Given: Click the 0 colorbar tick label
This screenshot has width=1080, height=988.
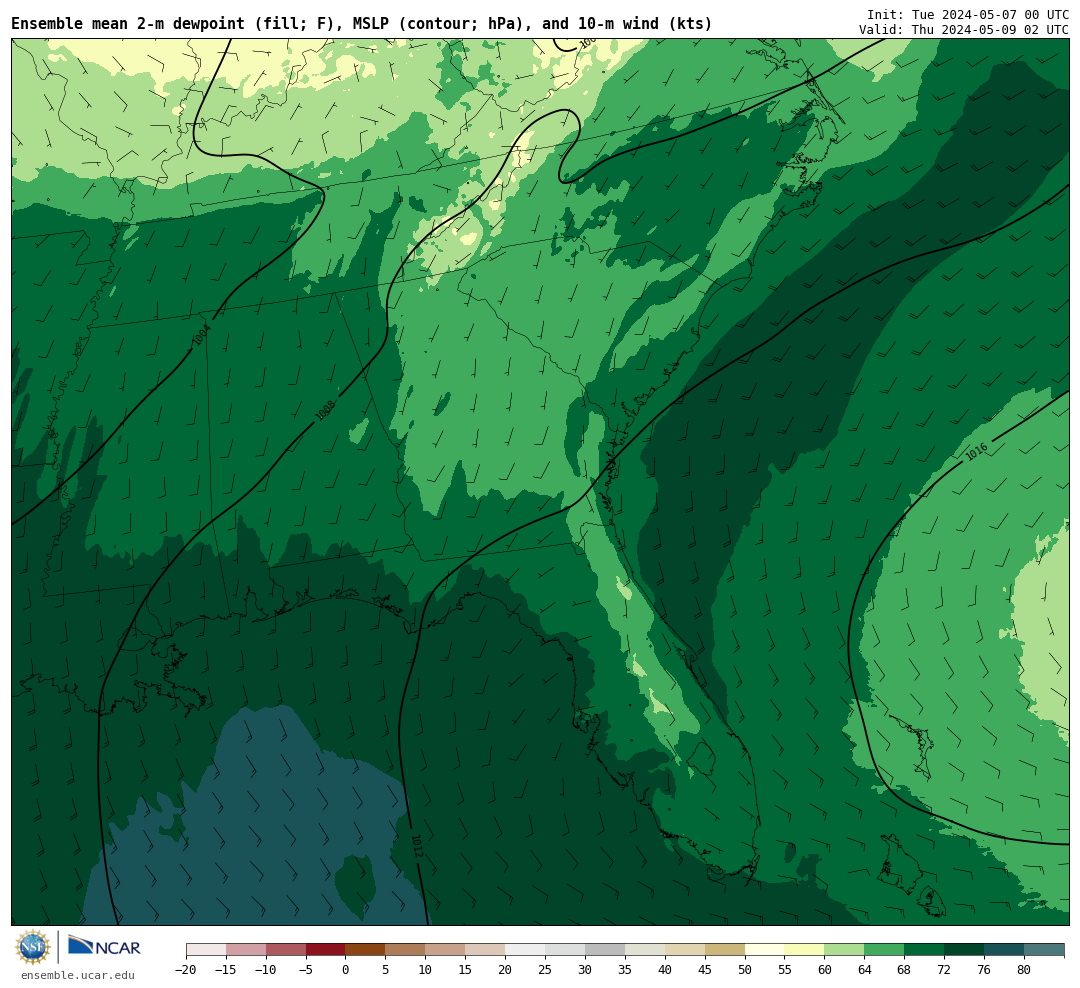Looking at the screenshot, I should coord(346,970).
